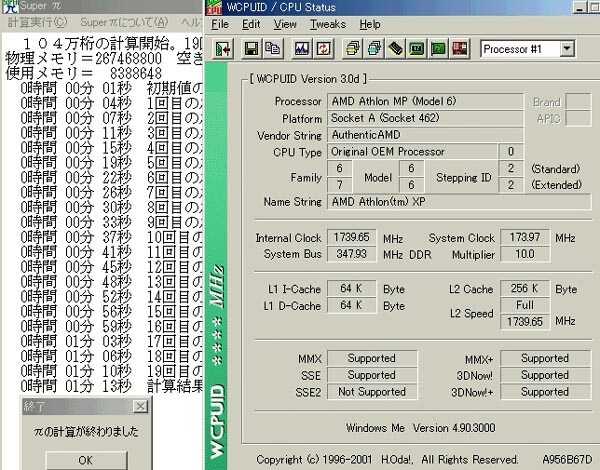Click the dark green chipset board icon

point(417,49)
